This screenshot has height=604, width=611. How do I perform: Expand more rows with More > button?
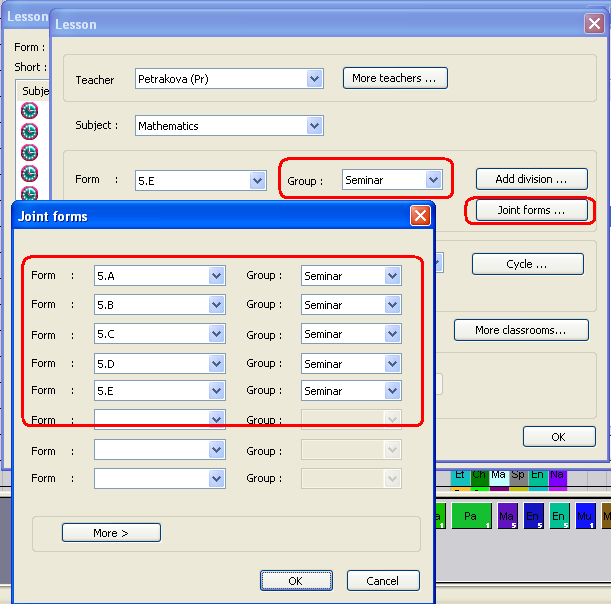111,533
